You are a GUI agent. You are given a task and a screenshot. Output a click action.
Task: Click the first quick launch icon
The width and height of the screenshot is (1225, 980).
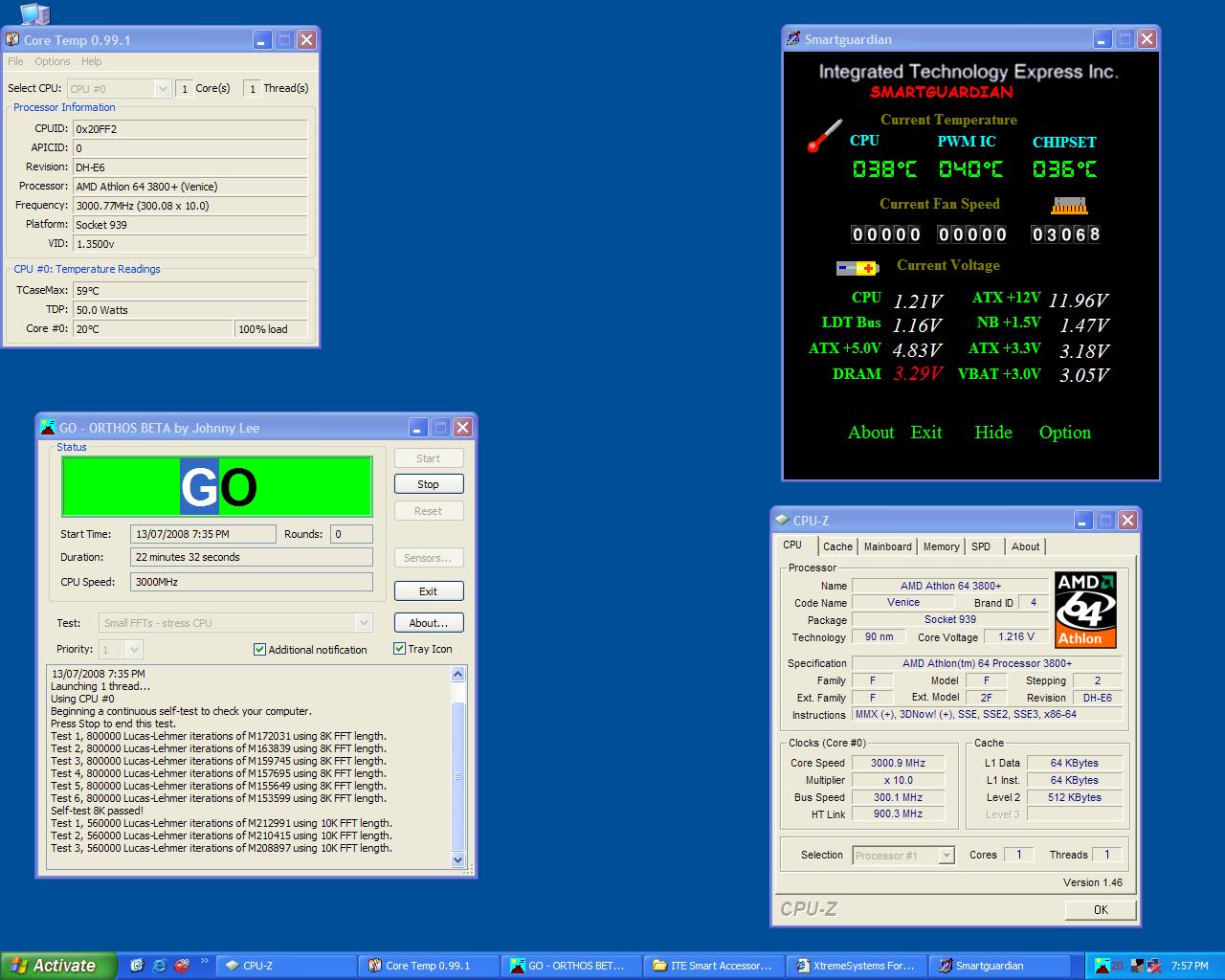tap(137, 966)
